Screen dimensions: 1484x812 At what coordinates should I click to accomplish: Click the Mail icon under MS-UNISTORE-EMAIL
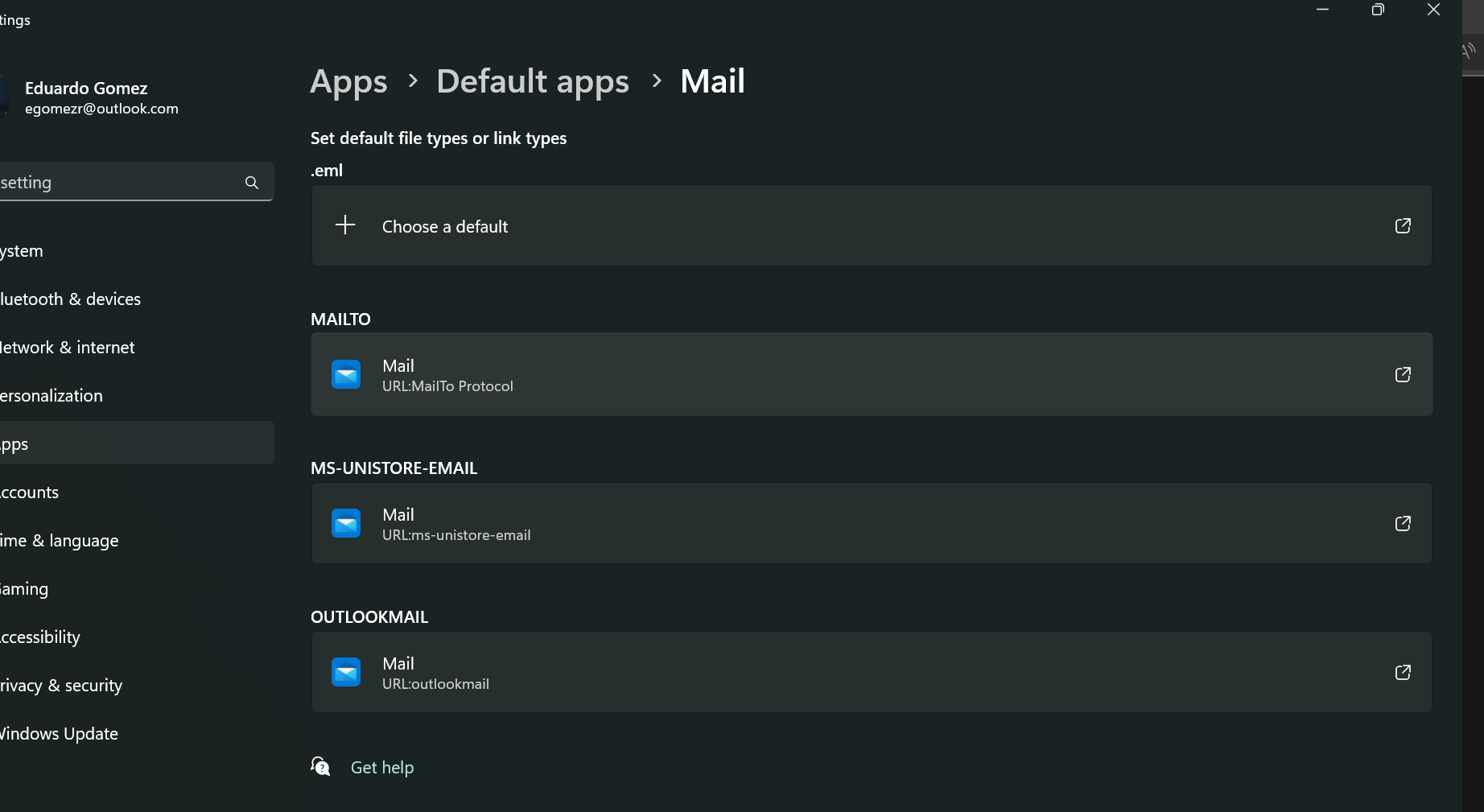[345, 523]
